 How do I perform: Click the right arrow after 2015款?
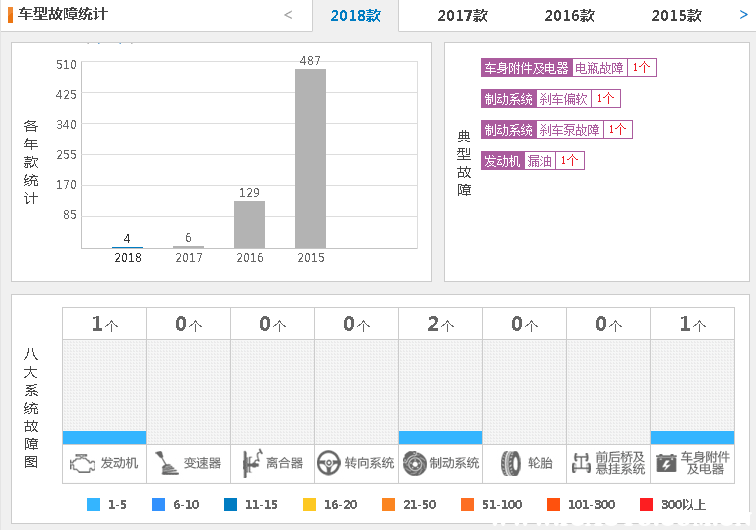pos(743,16)
